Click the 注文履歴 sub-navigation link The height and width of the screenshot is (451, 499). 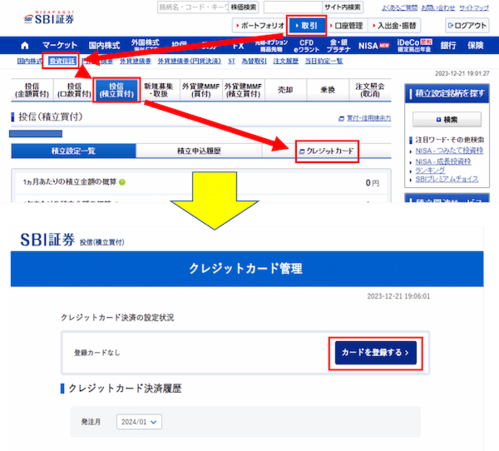[286, 61]
